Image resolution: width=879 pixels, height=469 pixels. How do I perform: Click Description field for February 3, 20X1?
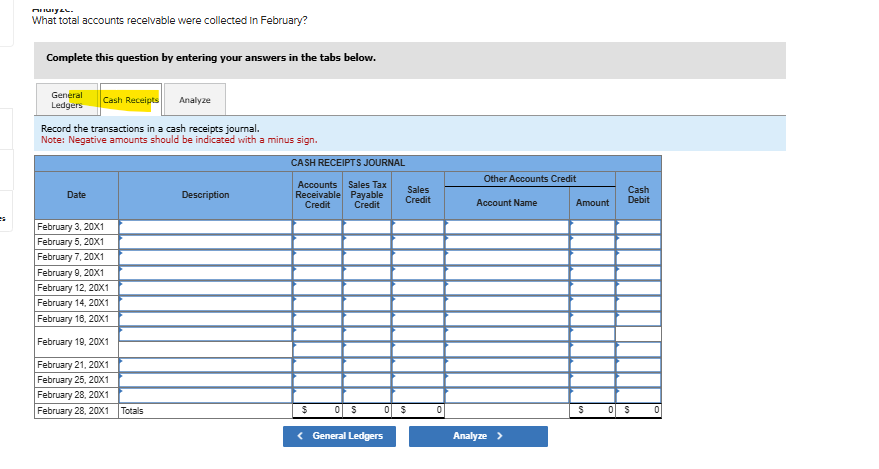[x=205, y=227]
